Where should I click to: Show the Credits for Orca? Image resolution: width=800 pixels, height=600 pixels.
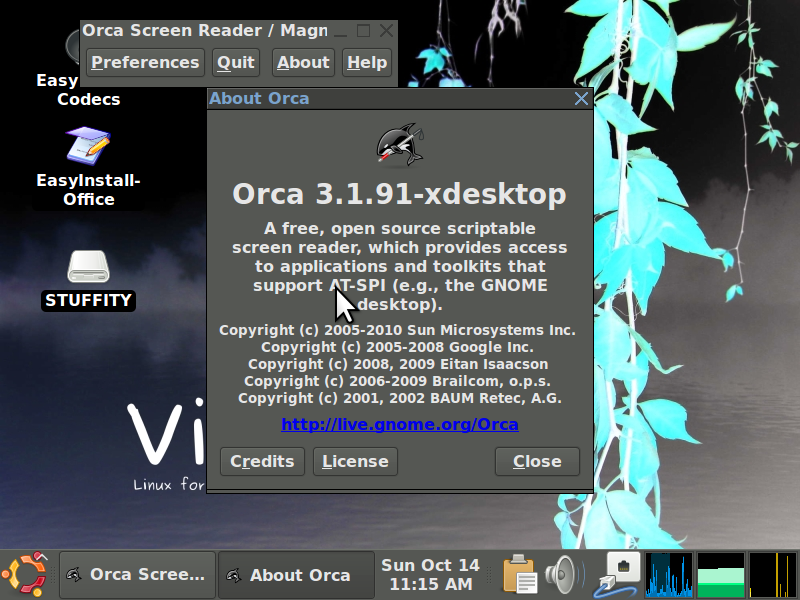click(x=262, y=461)
